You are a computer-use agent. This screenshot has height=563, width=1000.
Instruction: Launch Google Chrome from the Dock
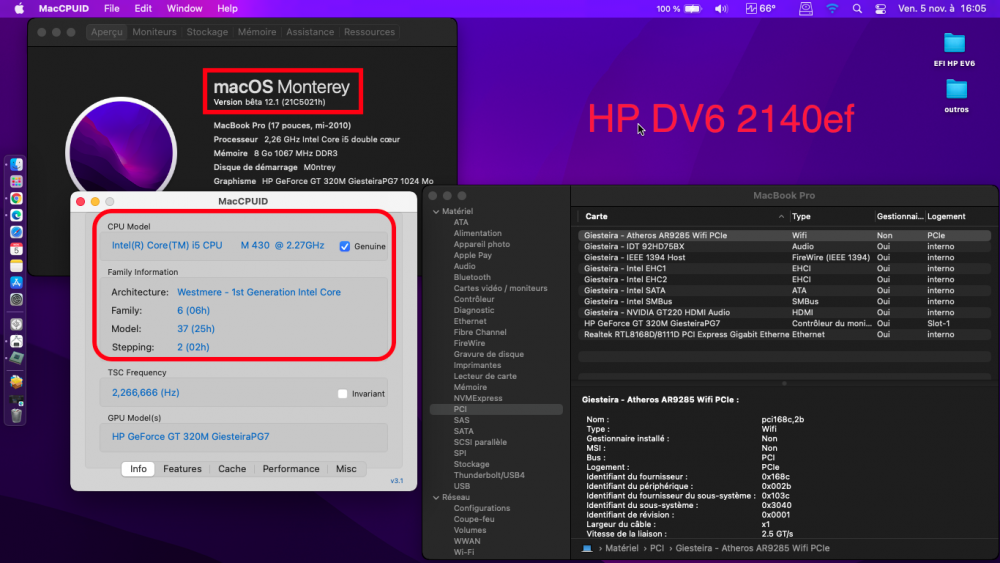17,199
